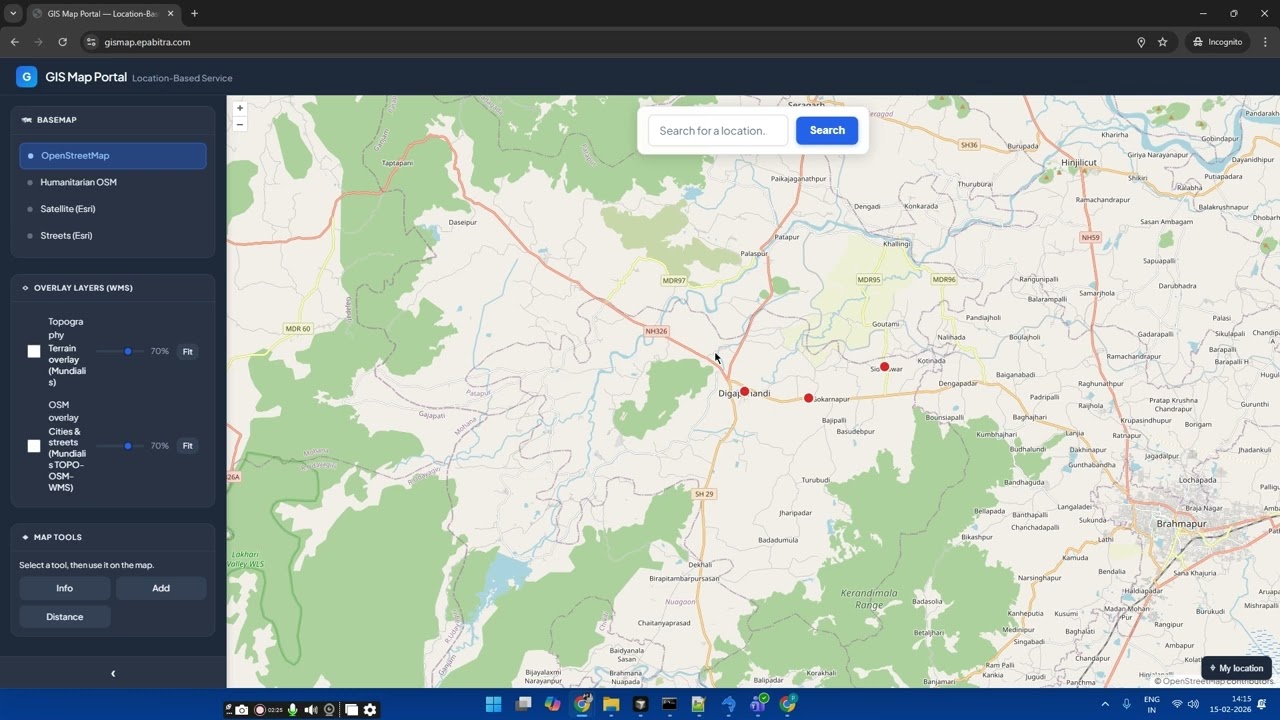Open the Copilot icon in the taskbar
The width and height of the screenshot is (1280, 720).
pos(552,705)
